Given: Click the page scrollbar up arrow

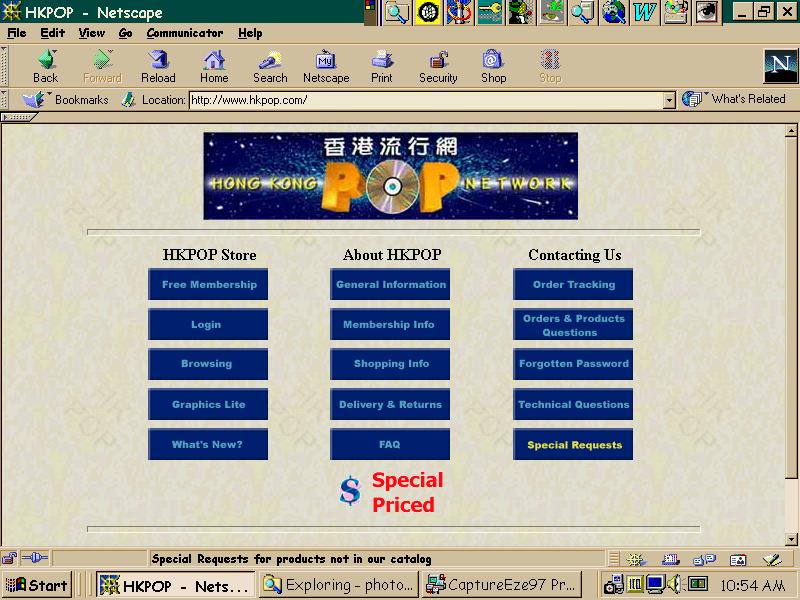Looking at the screenshot, I should [791, 131].
